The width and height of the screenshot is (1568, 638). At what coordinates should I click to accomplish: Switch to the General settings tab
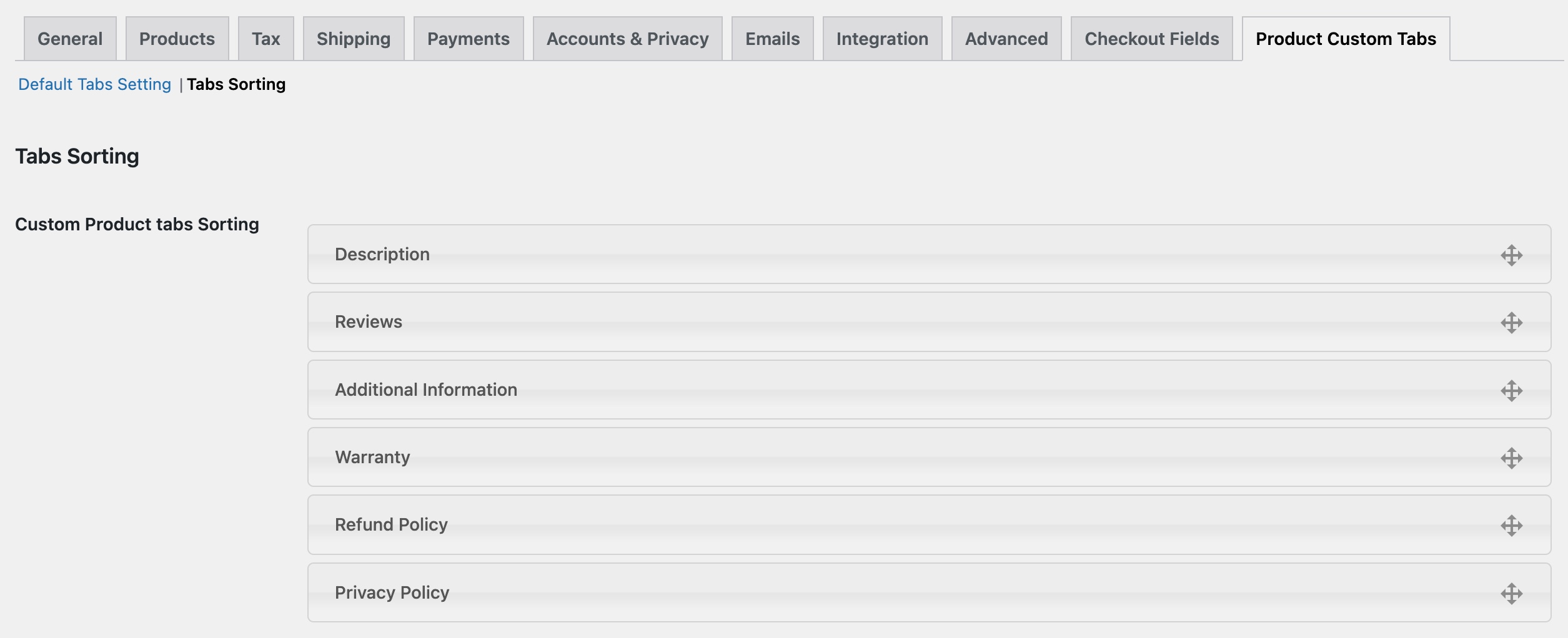point(69,38)
